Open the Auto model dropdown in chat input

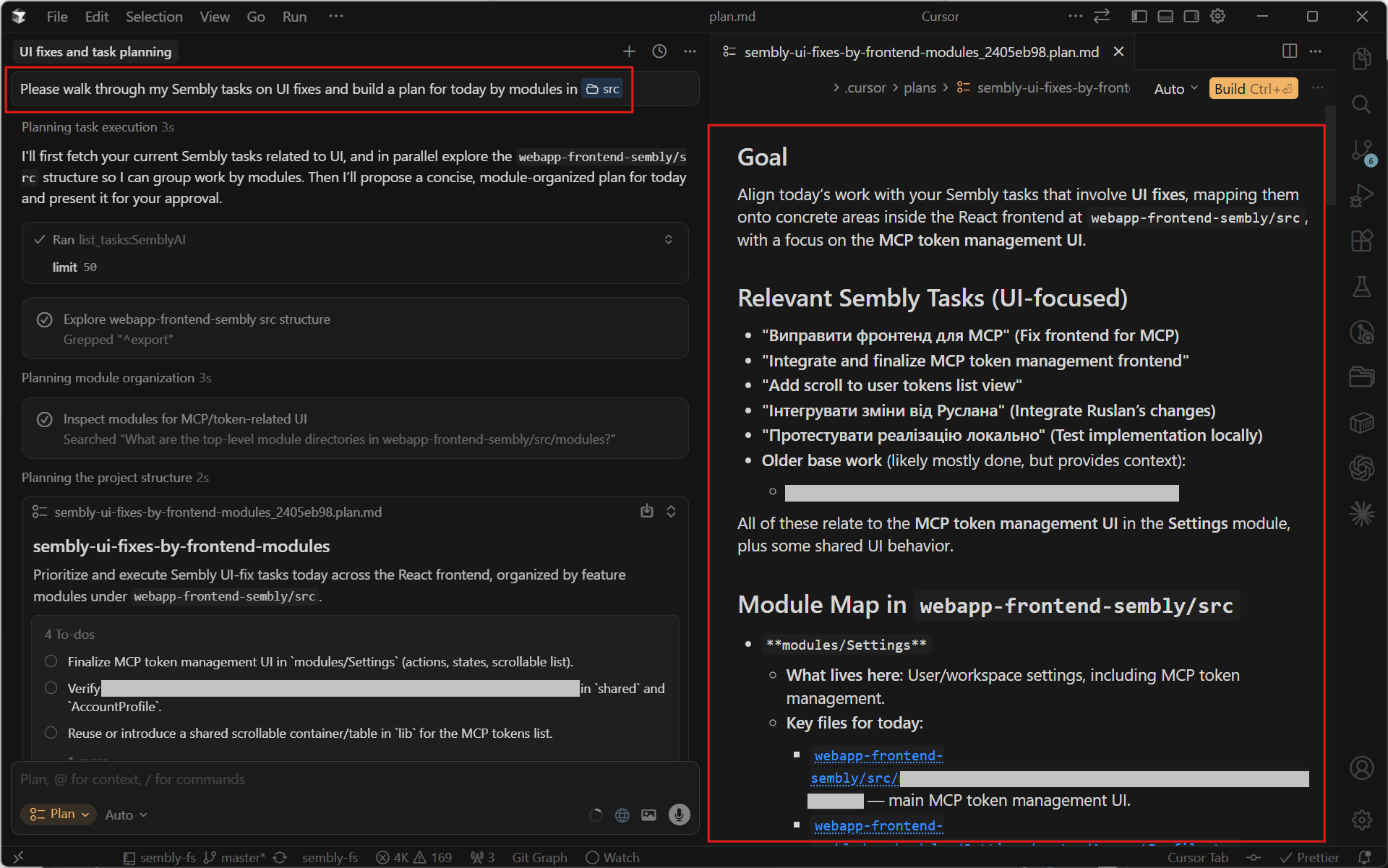[x=126, y=815]
